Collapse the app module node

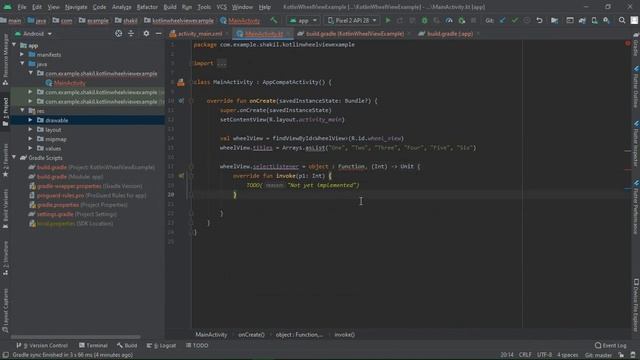(x=15, y=45)
